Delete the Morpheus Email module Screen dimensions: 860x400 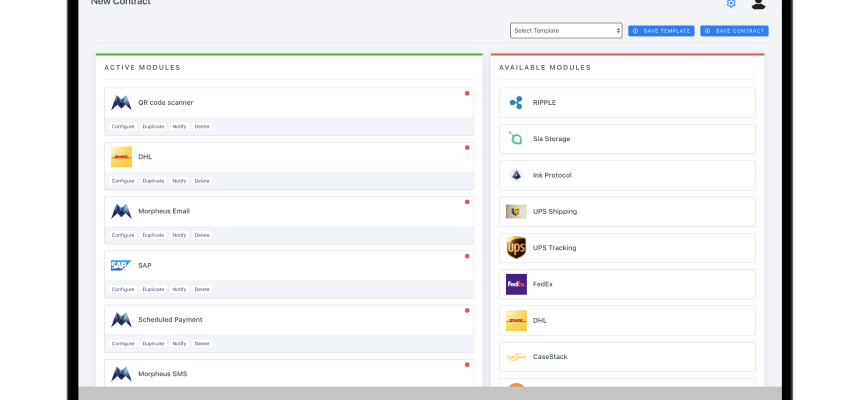tap(202, 235)
